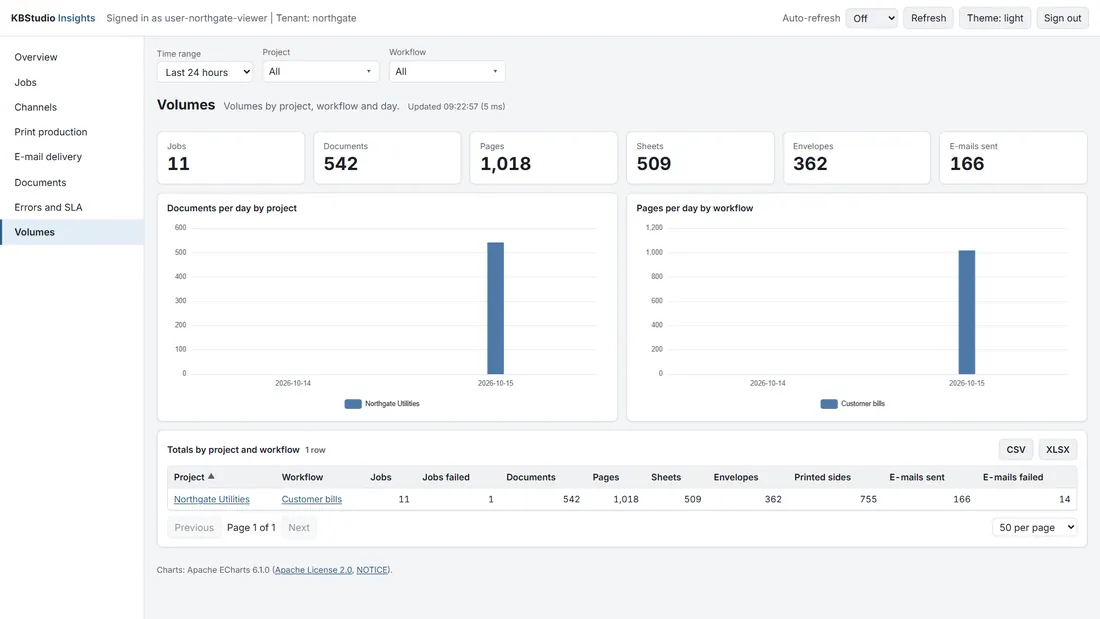Screen dimensions: 1100x619
Task: Sort by Documents column header
Action: click(x=531, y=477)
